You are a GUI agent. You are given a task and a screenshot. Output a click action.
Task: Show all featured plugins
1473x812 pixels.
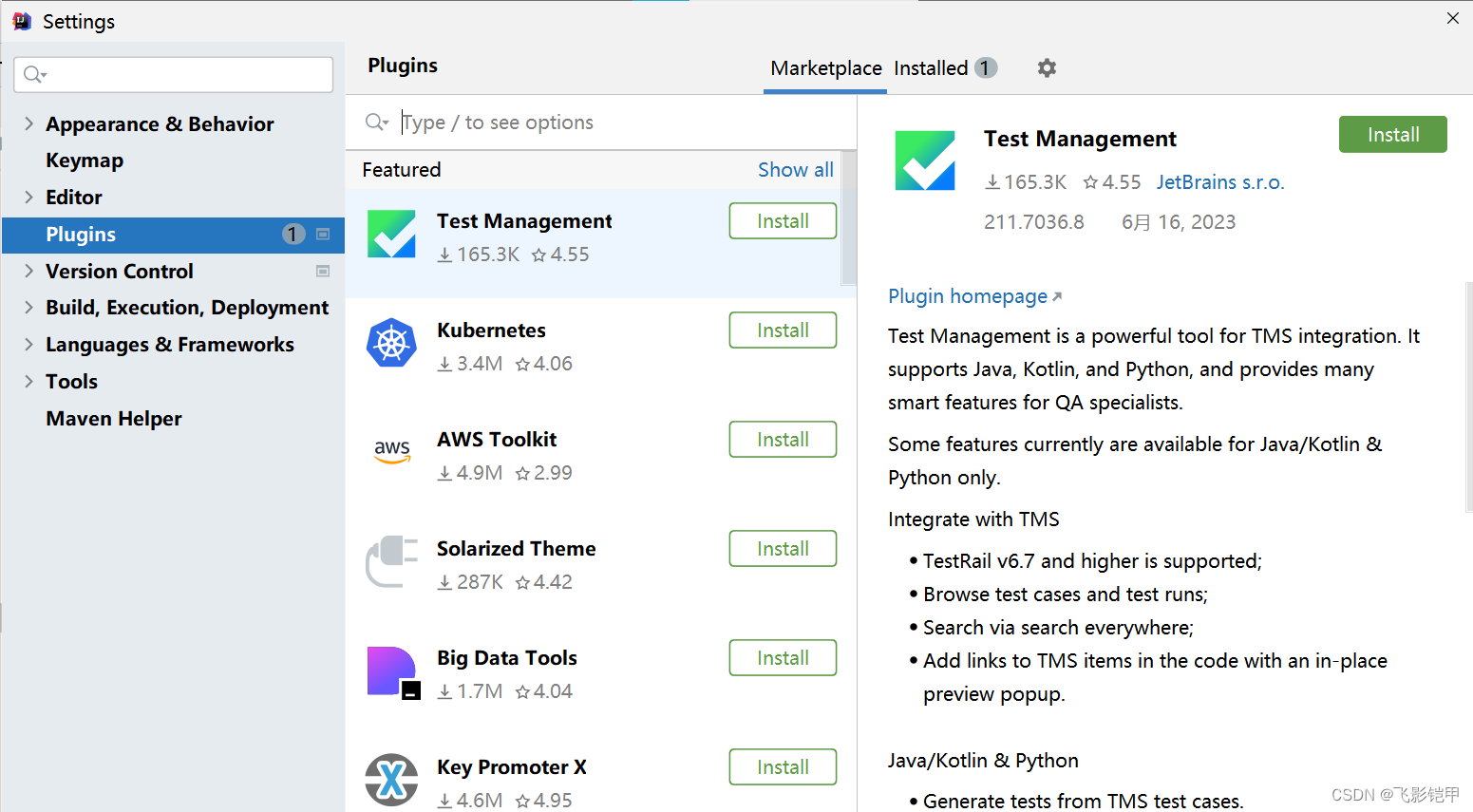(x=795, y=170)
